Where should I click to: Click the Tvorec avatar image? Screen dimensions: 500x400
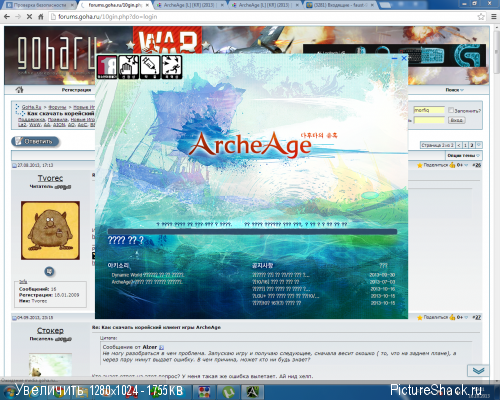point(50,230)
